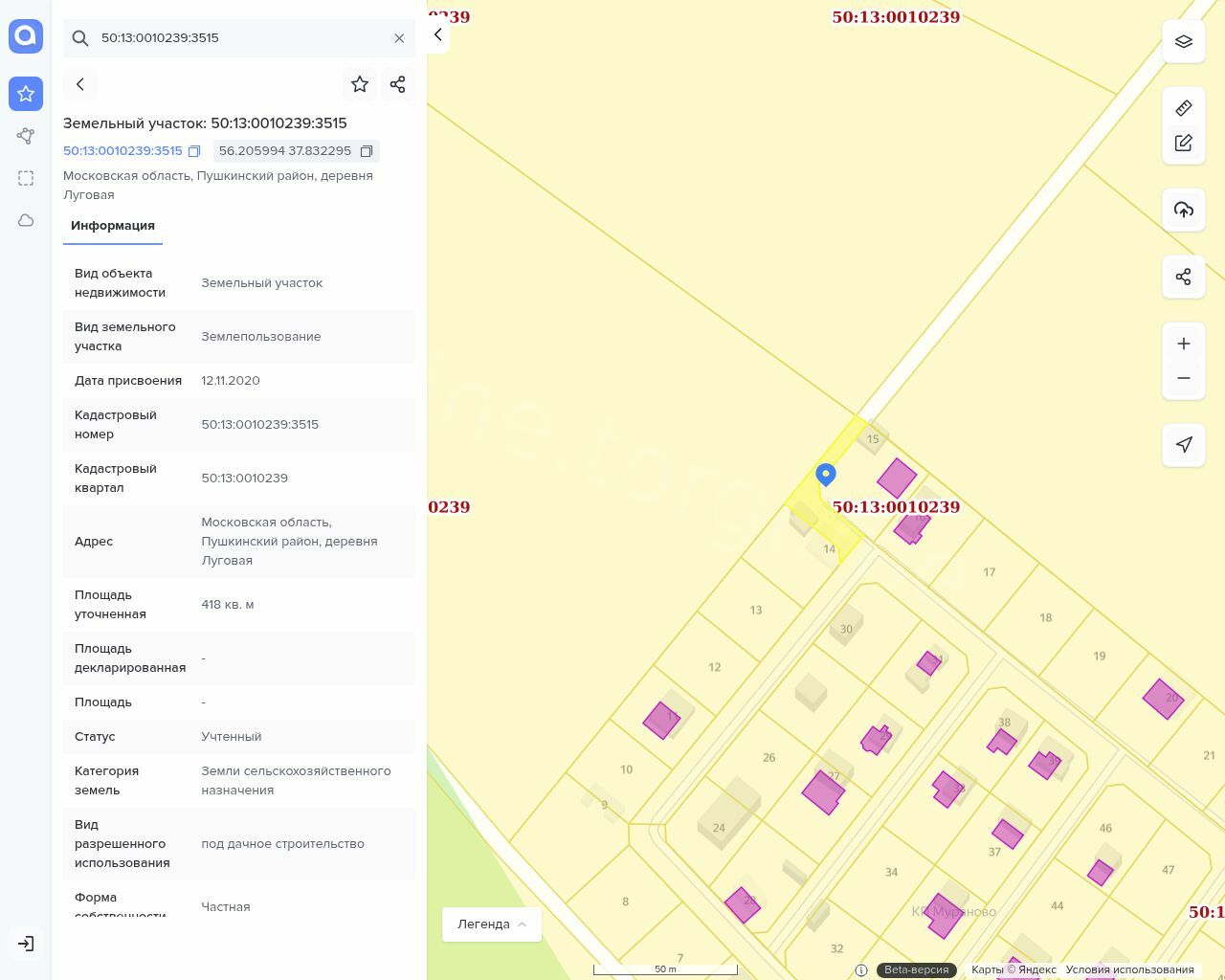Add land plot to favorites with star
Viewport: 1225px width, 980px height.
pos(360,84)
